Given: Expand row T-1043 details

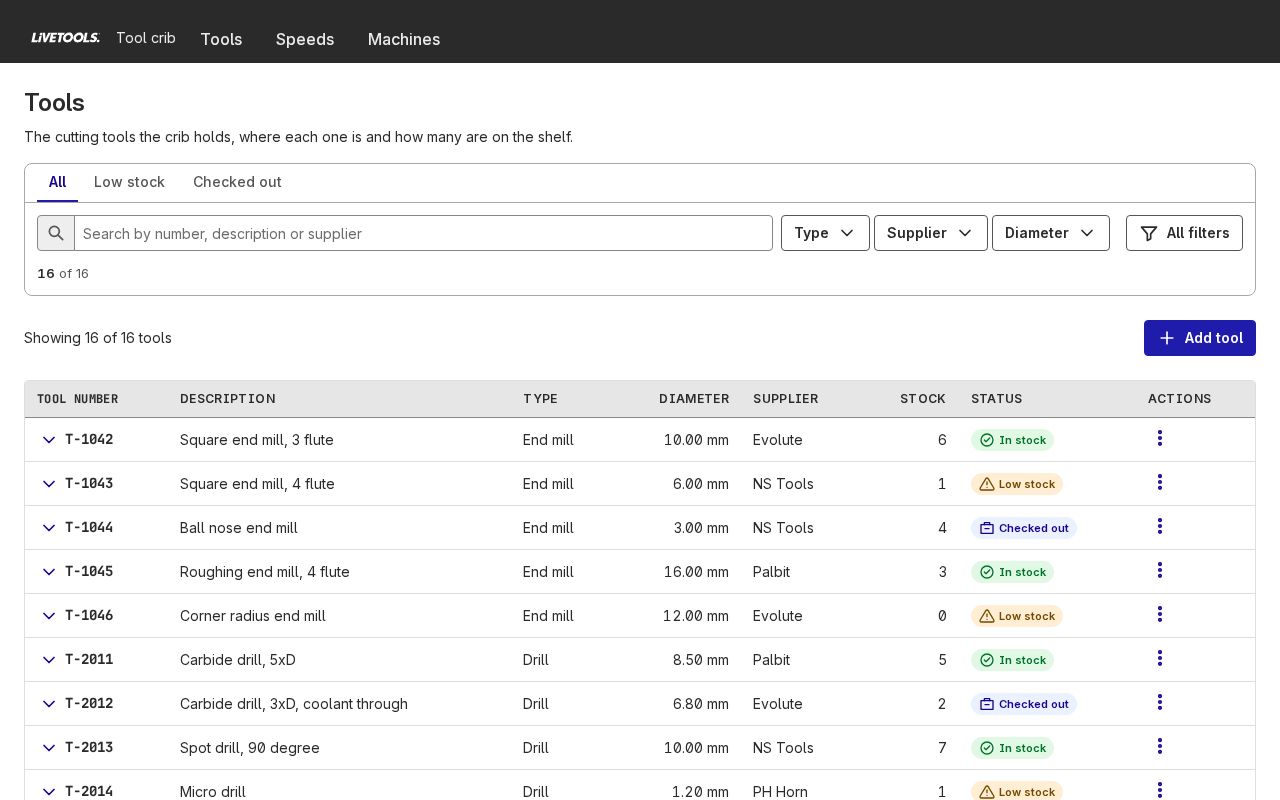Looking at the screenshot, I should point(49,484).
